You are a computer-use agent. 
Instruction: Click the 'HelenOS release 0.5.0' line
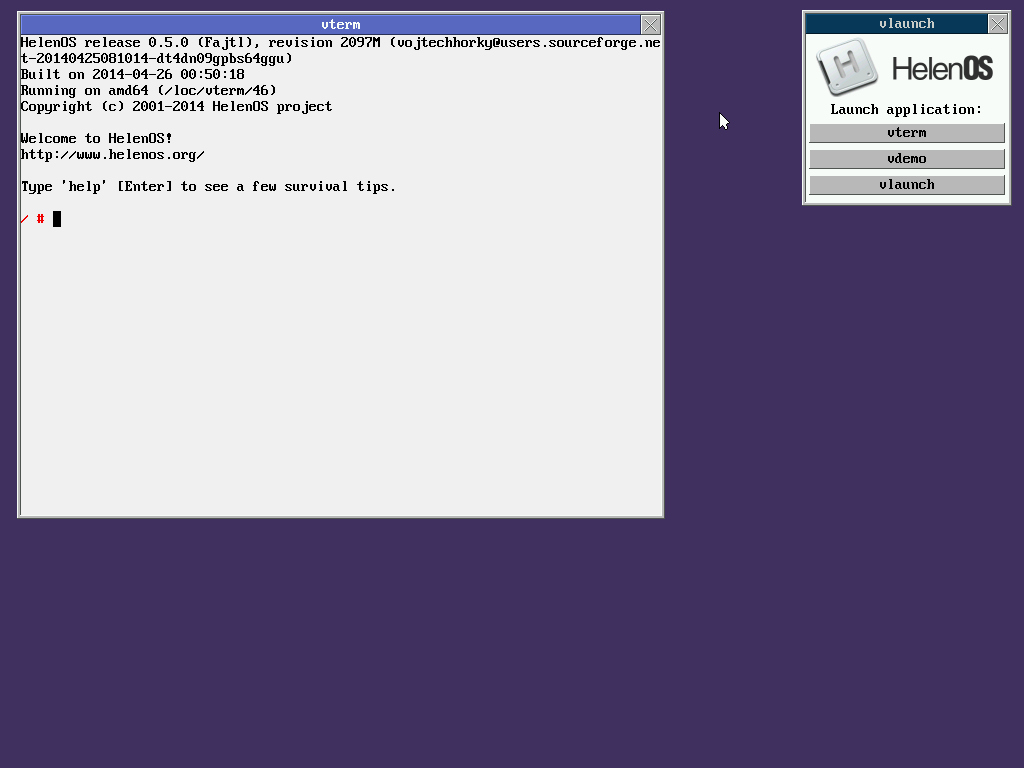click(x=340, y=50)
